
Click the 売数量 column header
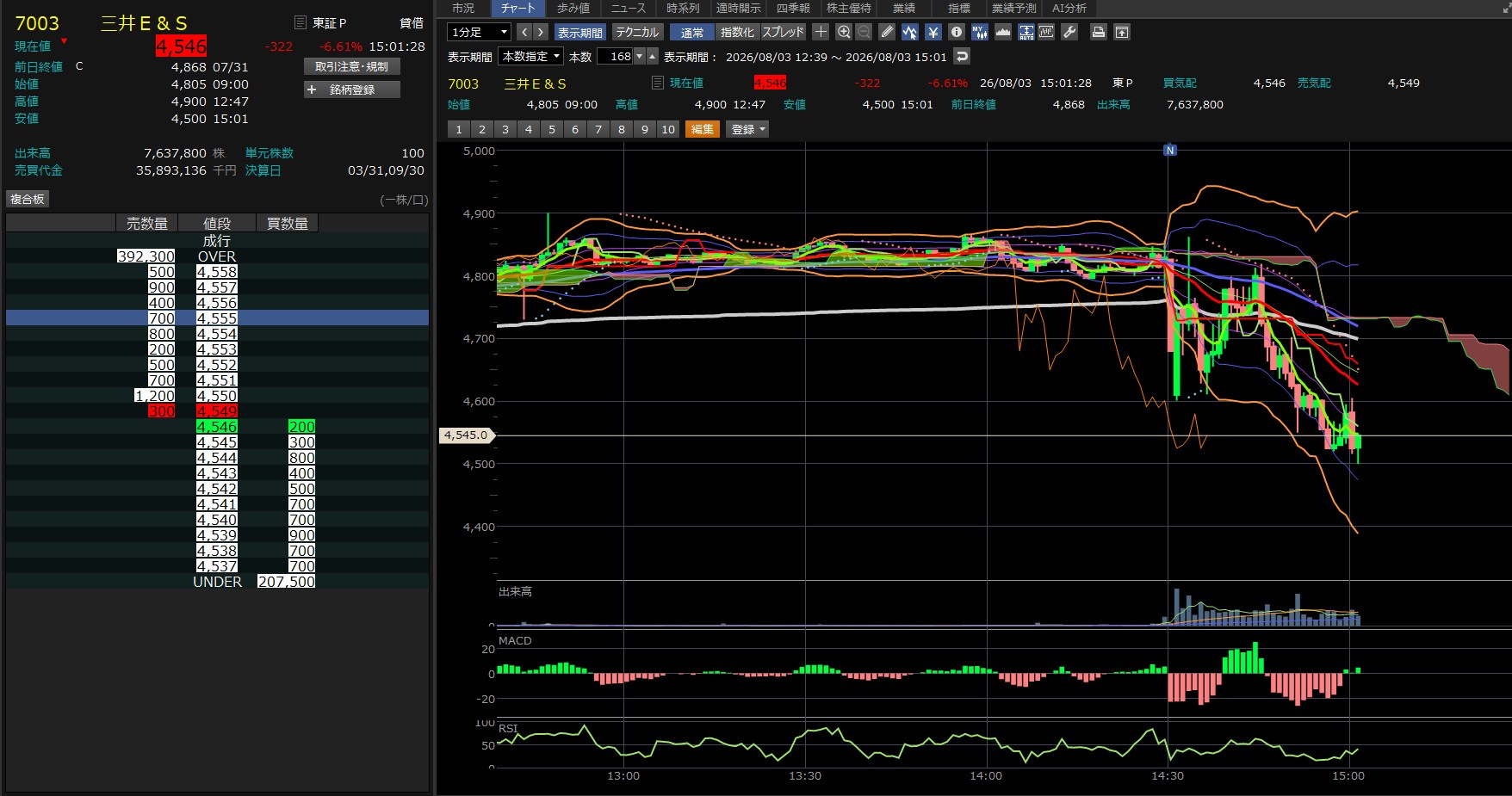tap(147, 223)
